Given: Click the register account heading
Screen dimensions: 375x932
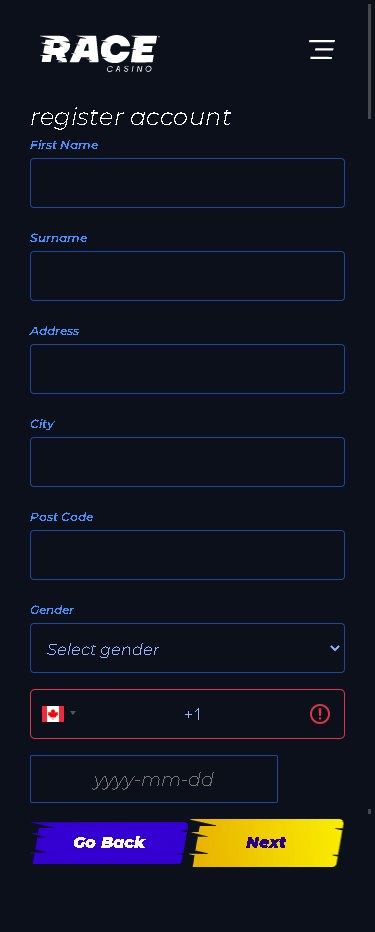Looking at the screenshot, I should pos(131,118).
